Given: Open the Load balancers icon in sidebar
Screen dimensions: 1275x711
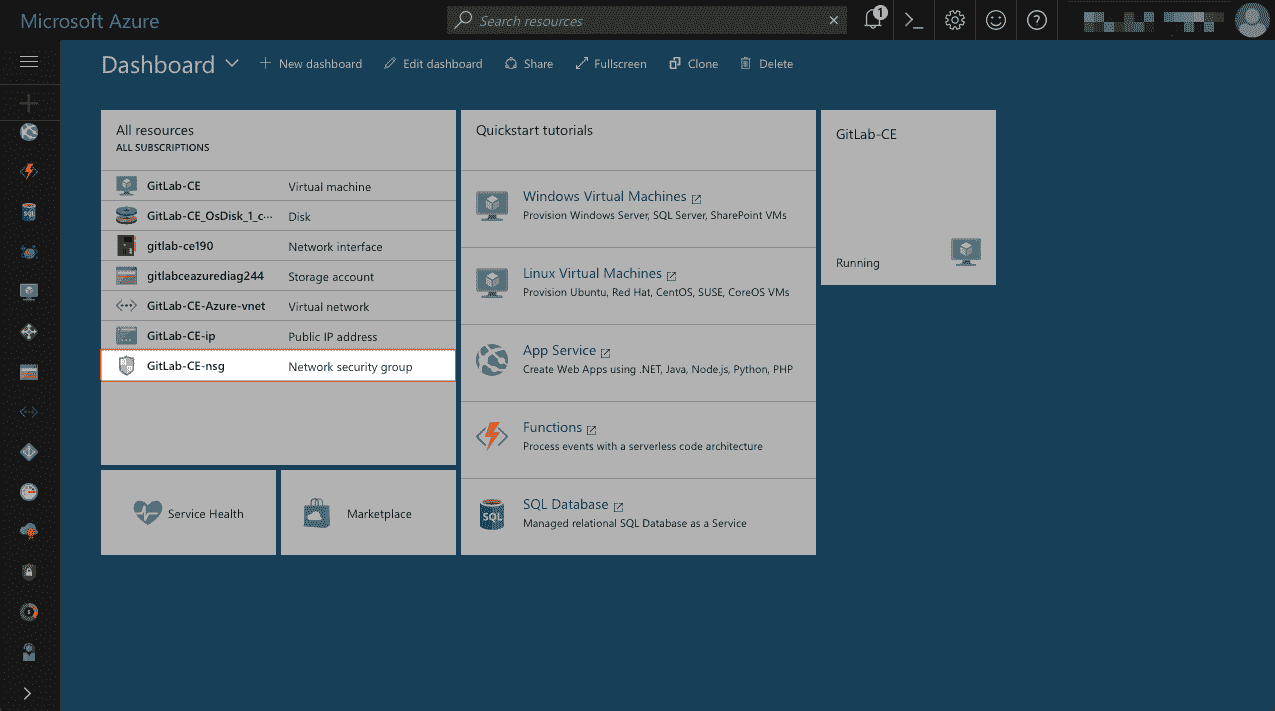Looking at the screenshot, I should coord(29,331).
